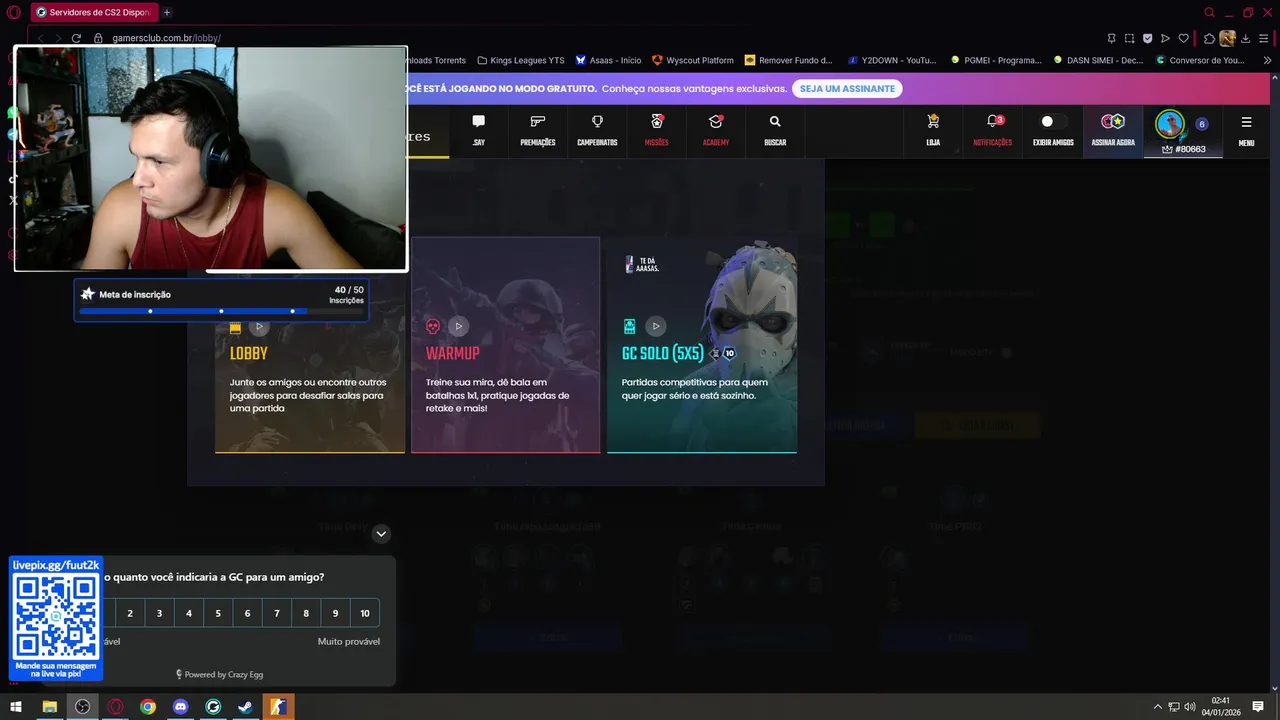This screenshot has width=1280, height=720.
Task: Open the user profile avatar #80663
Action: click(1170, 125)
